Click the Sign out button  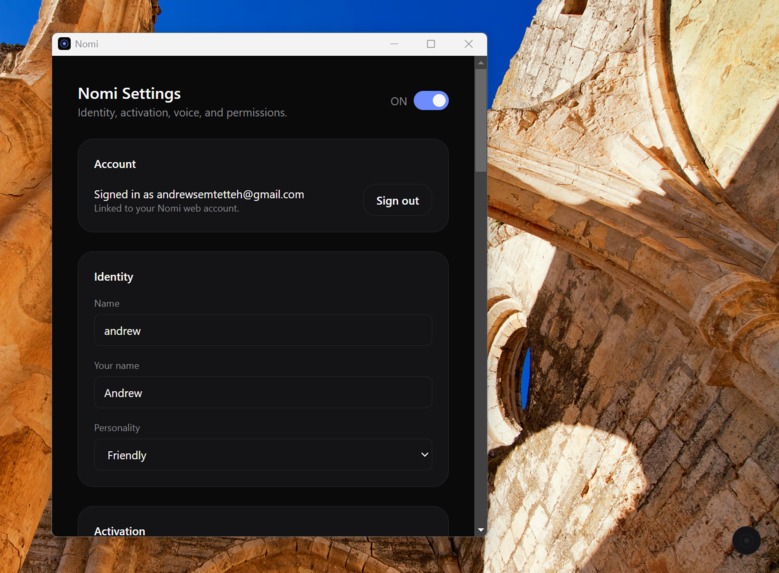tap(397, 200)
